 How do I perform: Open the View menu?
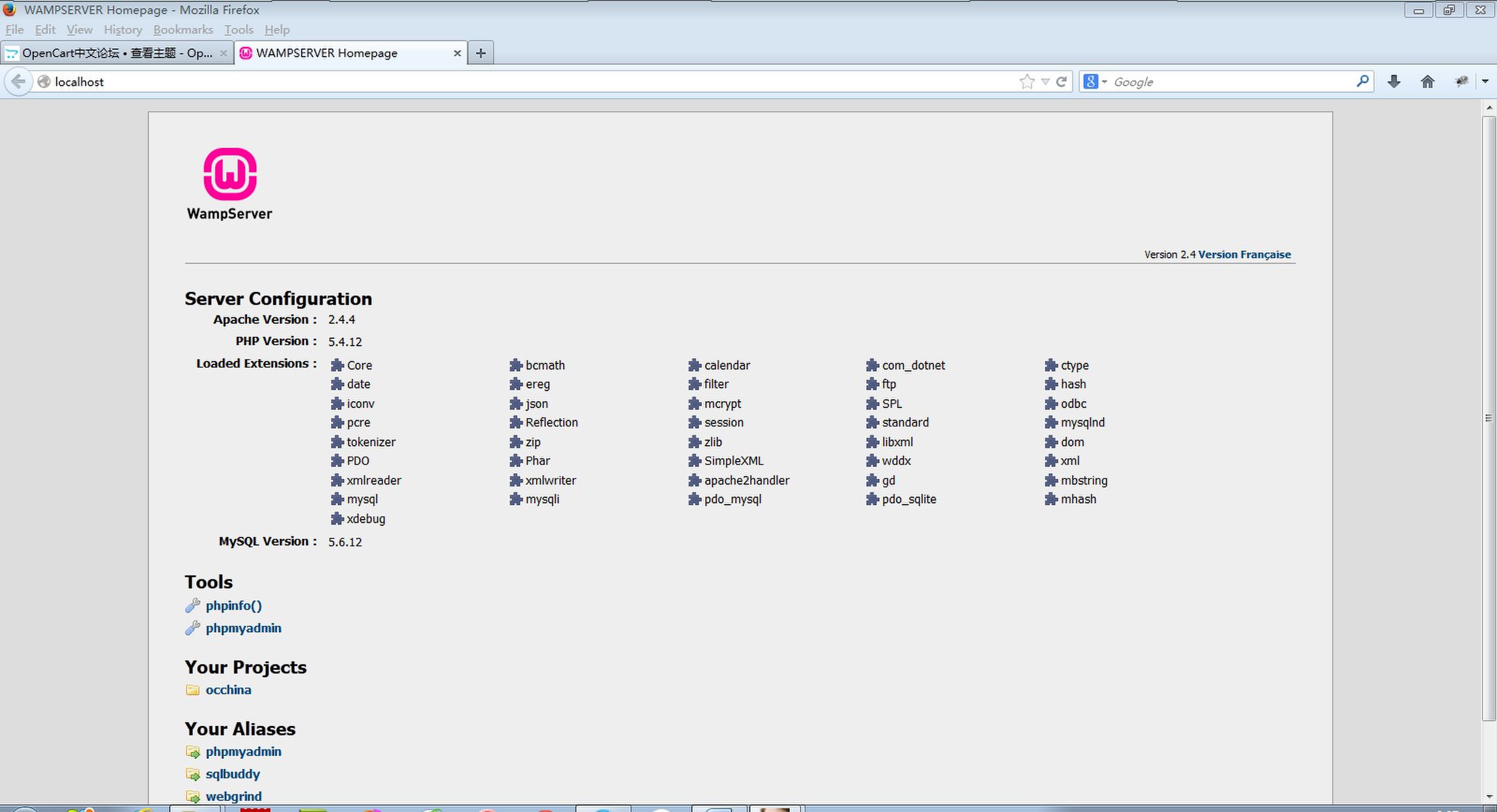pos(79,29)
